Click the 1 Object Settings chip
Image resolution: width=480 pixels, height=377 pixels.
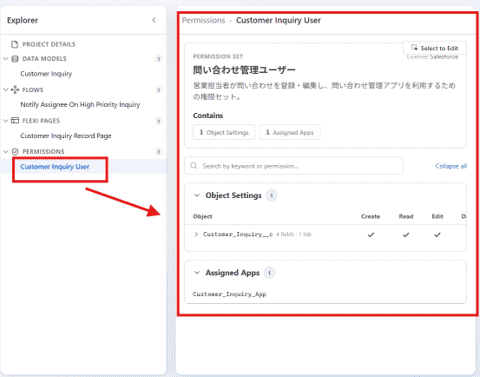pos(224,132)
